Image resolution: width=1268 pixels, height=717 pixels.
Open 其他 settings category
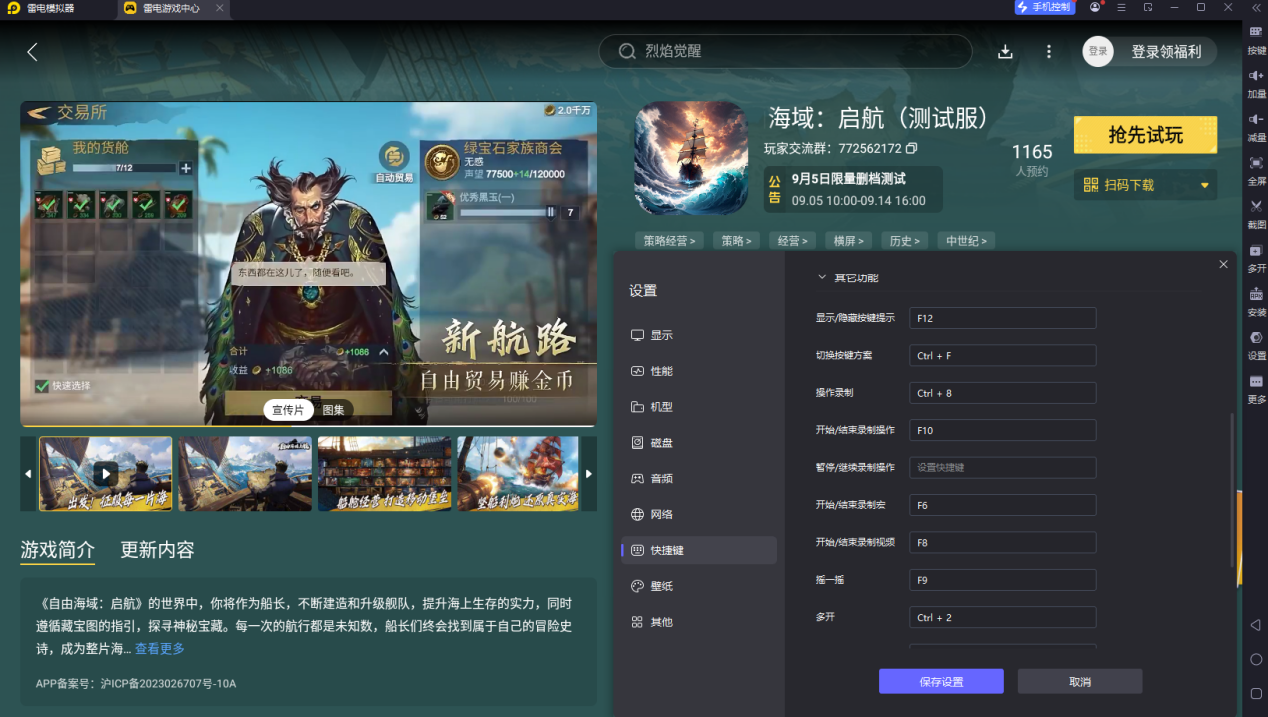click(699, 622)
